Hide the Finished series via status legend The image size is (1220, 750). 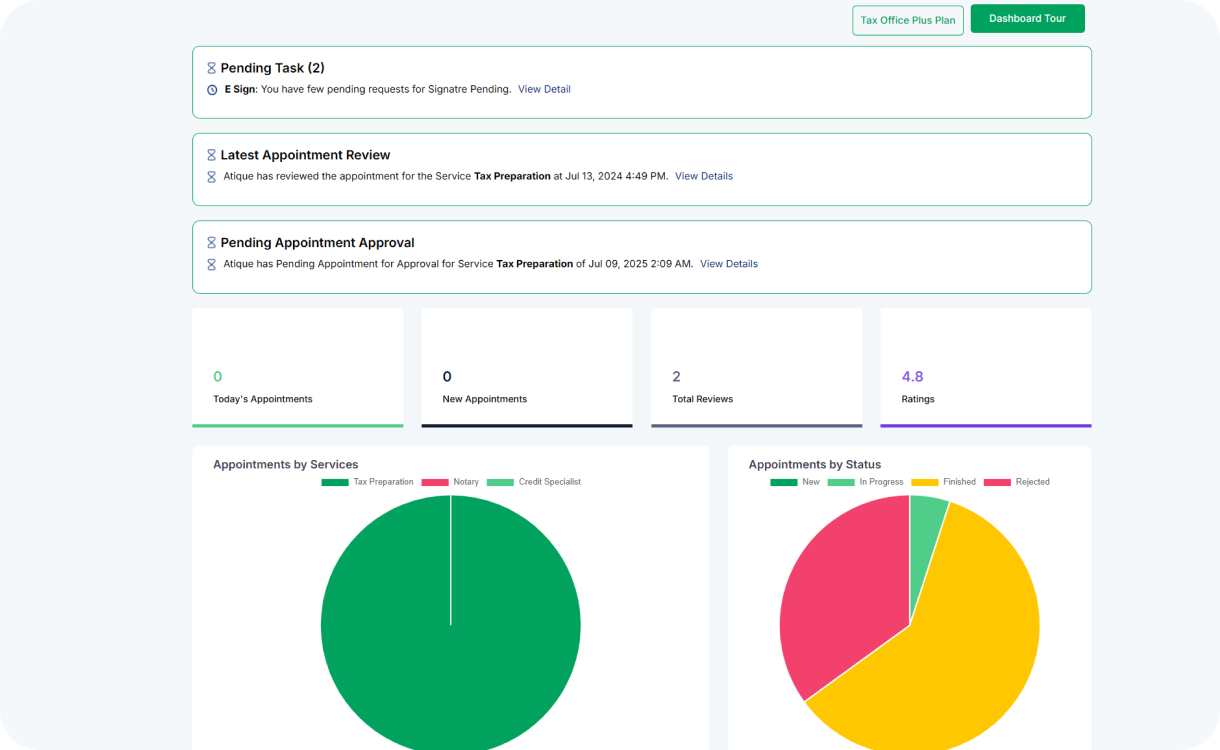pos(944,482)
